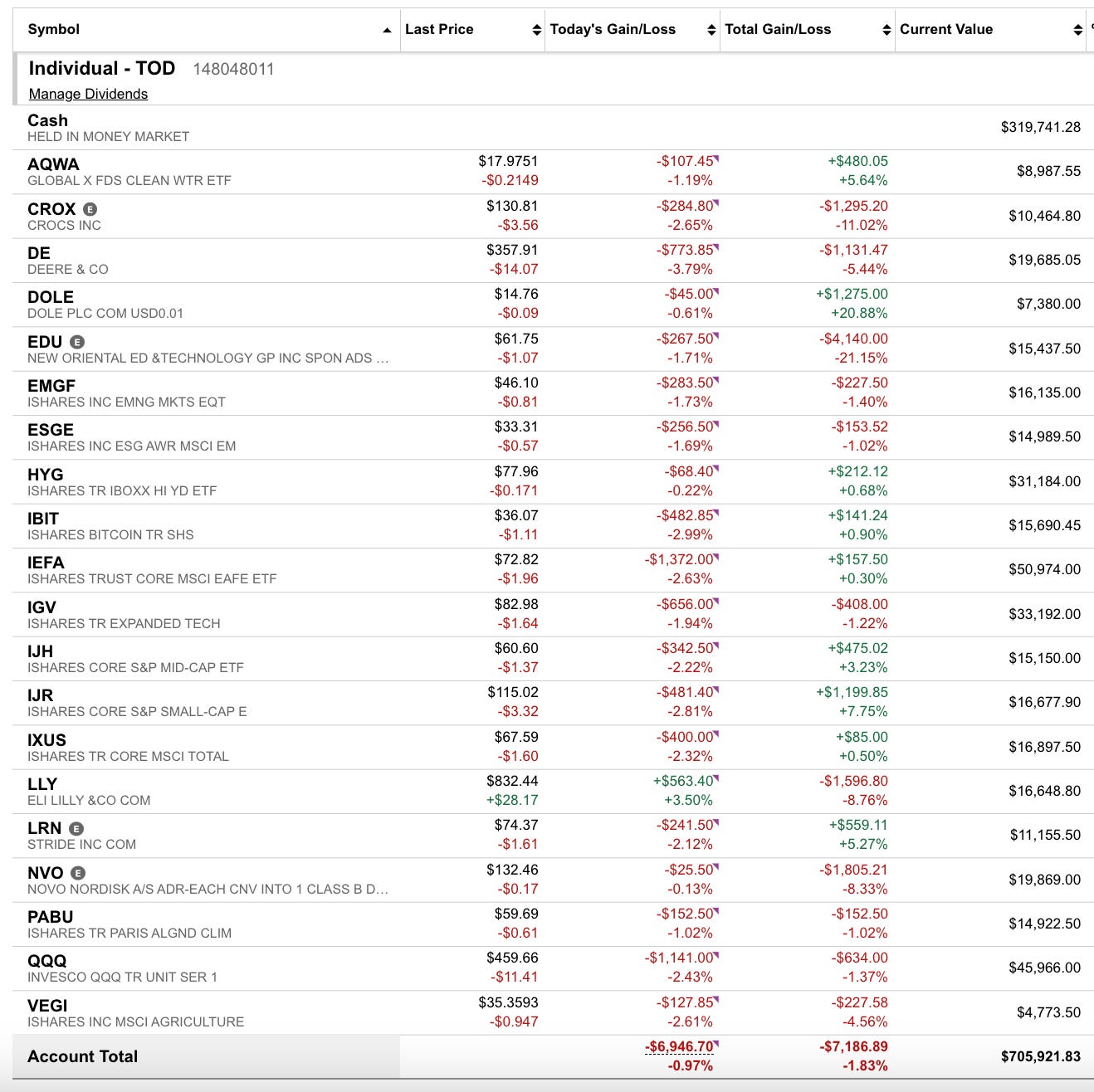Open the IJR symbol
The width and height of the screenshot is (1094, 1092).
point(40,695)
